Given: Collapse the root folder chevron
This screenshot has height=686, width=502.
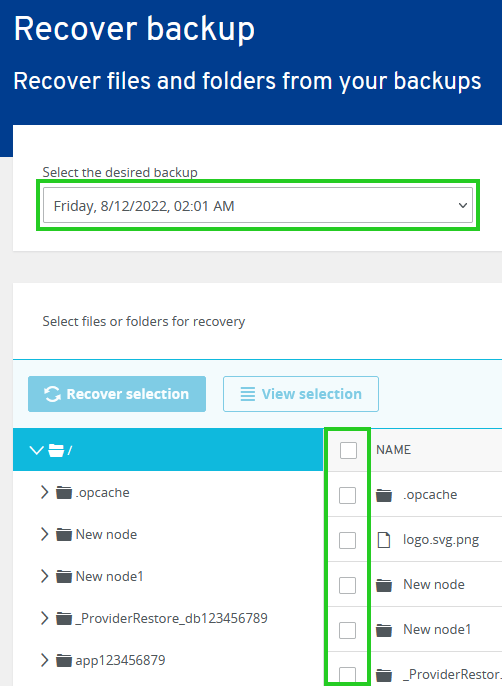Looking at the screenshot, I should click(36, 450).
